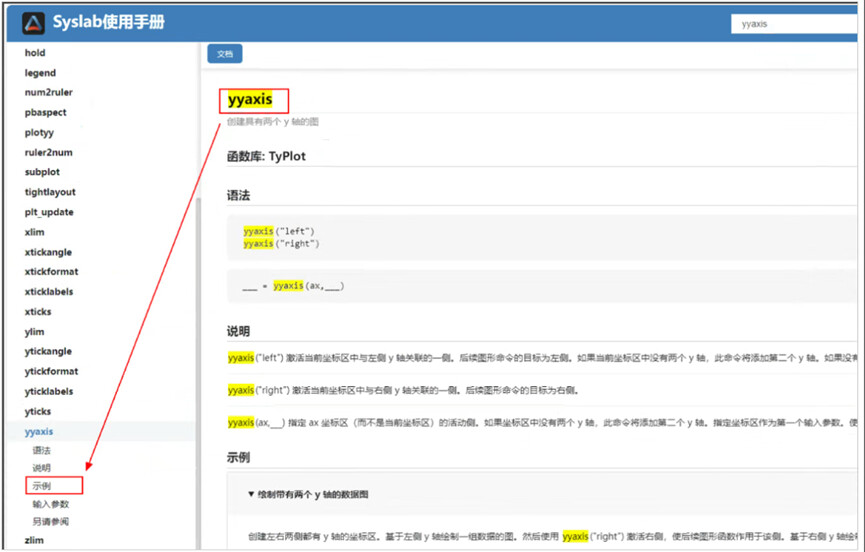
Task: Click the yyaxis("left") code line
Action: [x=279, y=231]
